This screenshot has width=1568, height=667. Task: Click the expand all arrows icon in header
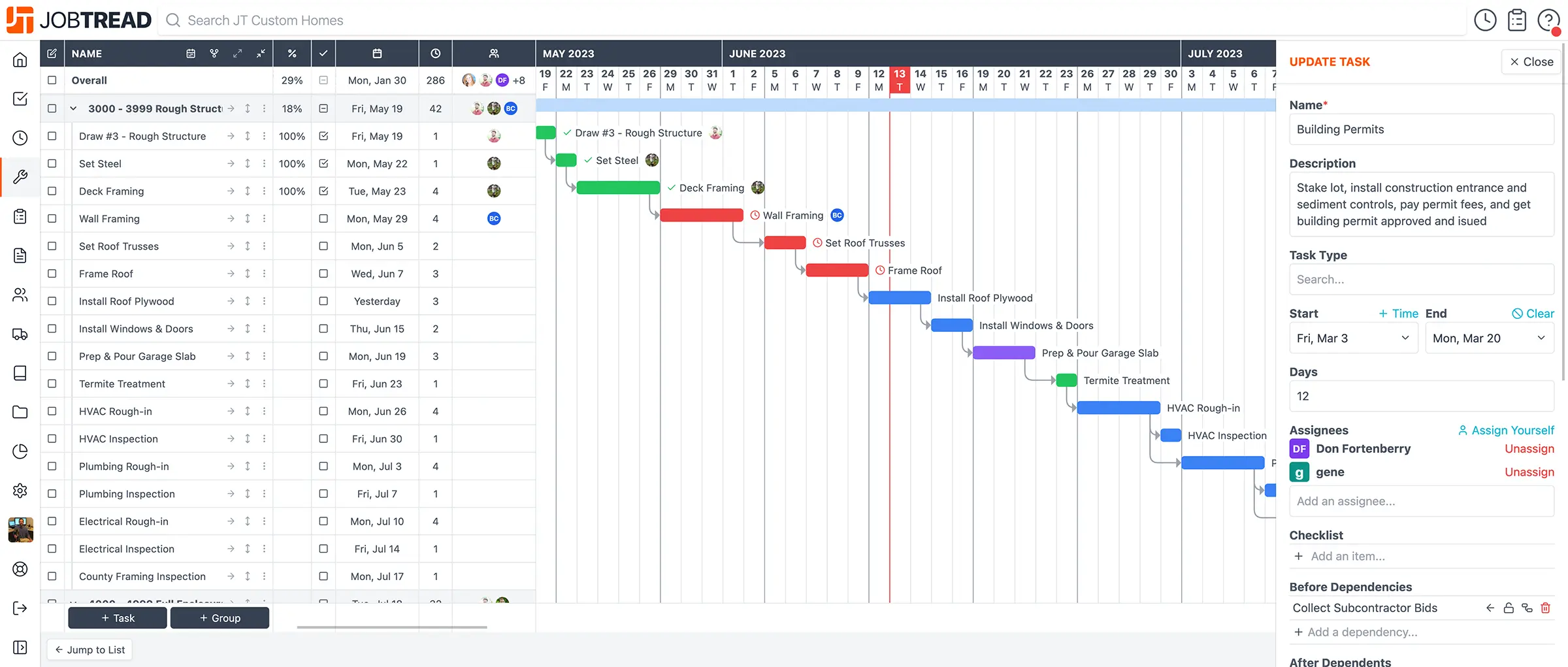(237, 54)
